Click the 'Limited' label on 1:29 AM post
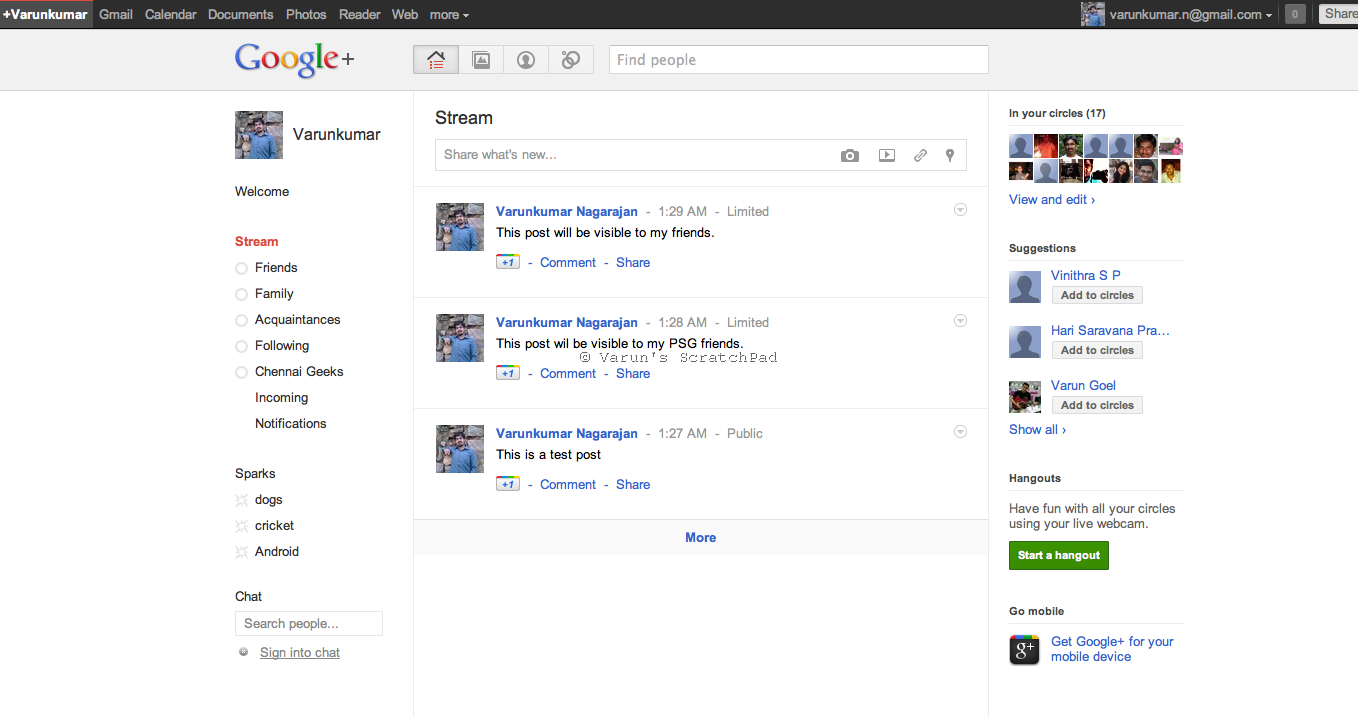 coord(748,211)
